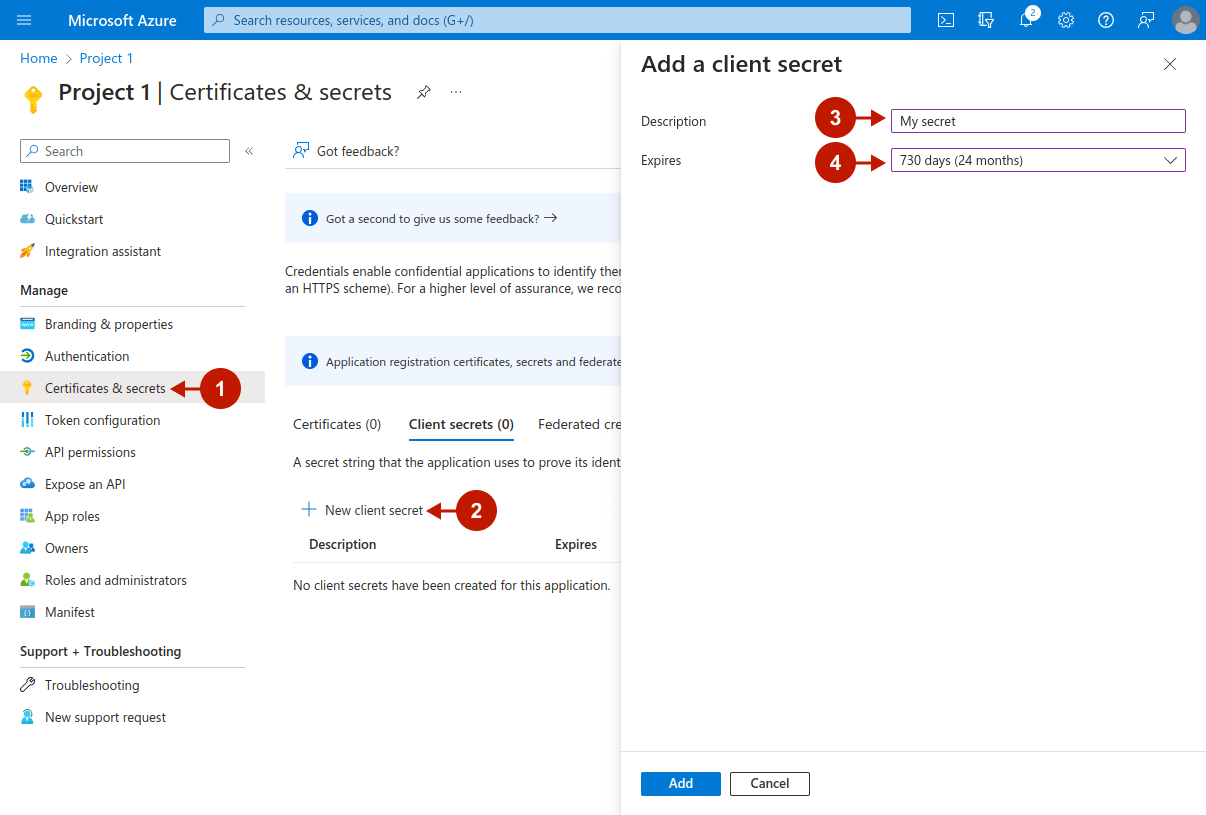Open API permissions in sidebar
This screenshot has height=815, width=1206.
click(90, 452)
